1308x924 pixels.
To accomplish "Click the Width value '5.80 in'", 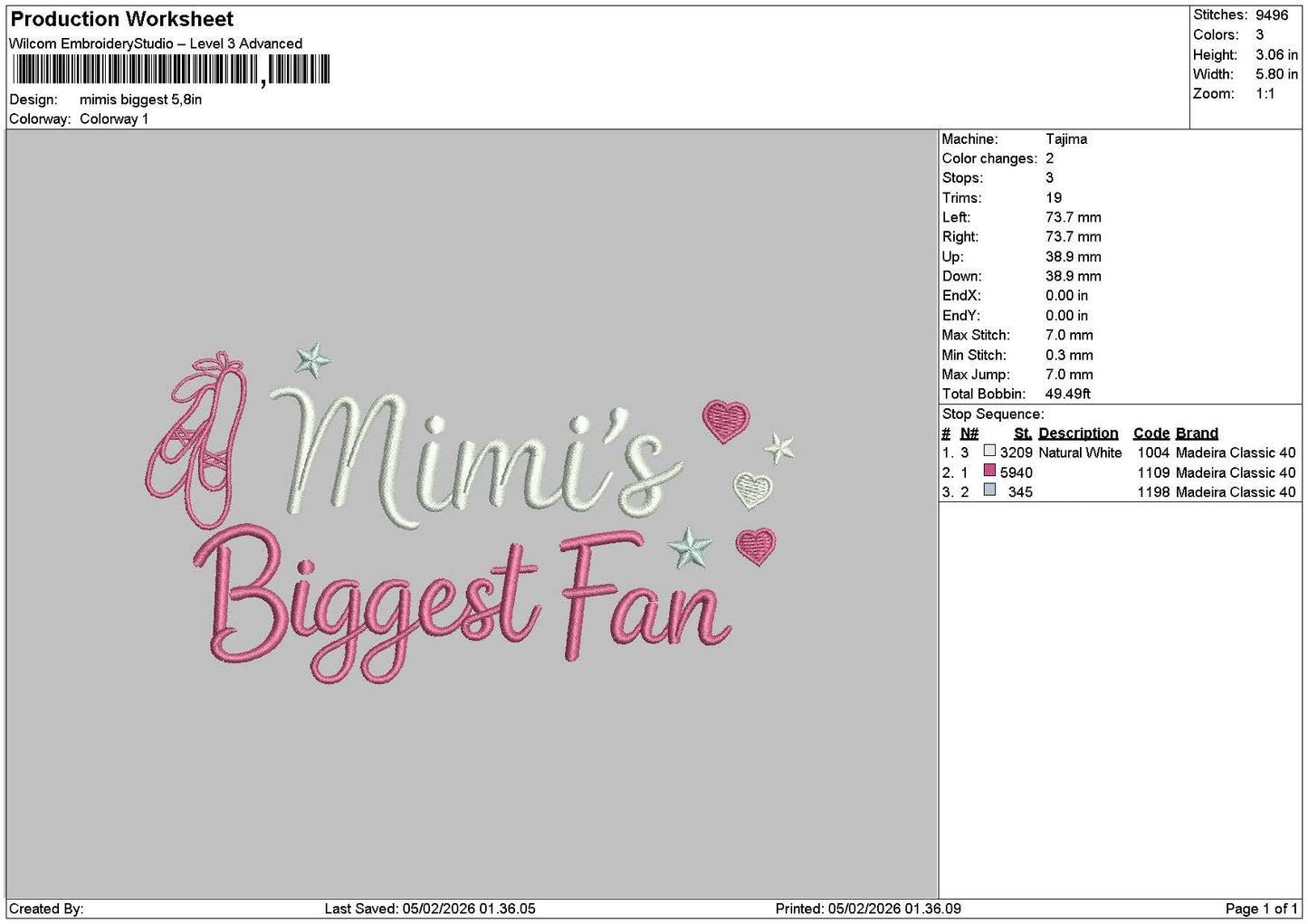I will (1276, 74).
